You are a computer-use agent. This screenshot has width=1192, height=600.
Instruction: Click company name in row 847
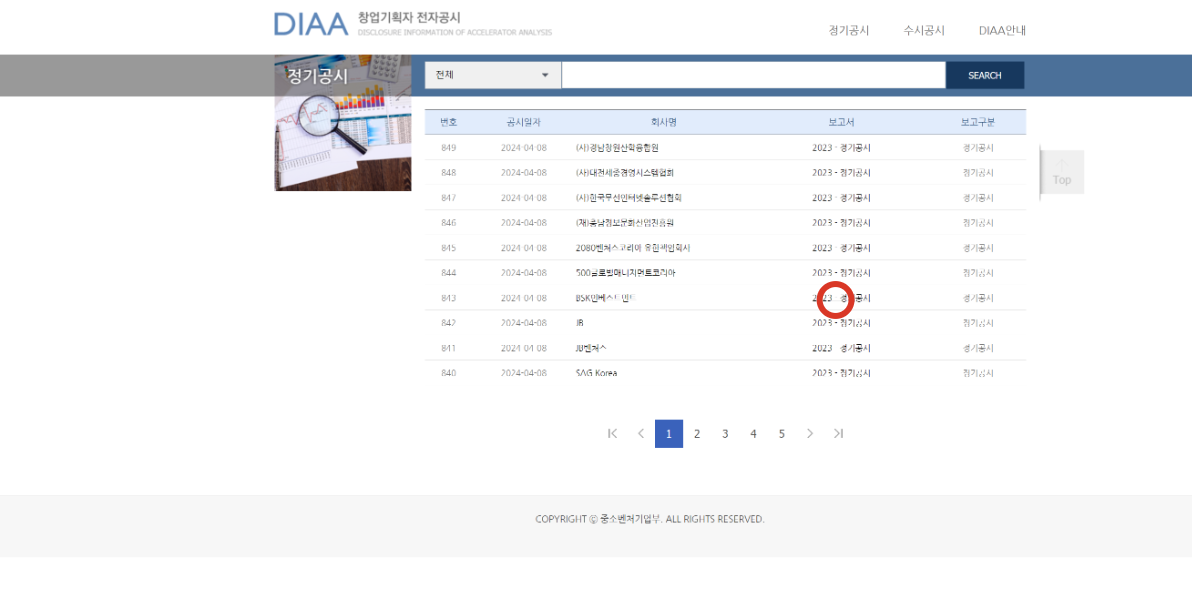[x=629, y=198]
